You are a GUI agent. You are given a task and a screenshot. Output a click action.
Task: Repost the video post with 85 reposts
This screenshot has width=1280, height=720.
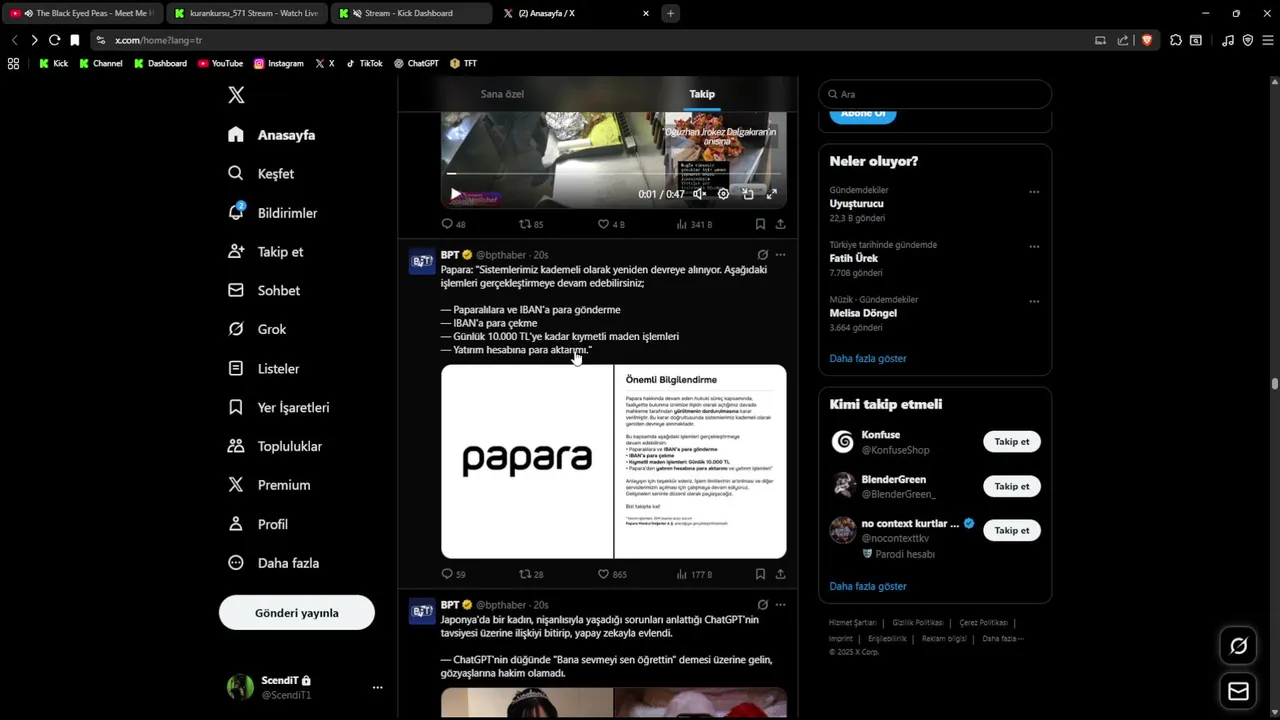[x=531, y=224]
